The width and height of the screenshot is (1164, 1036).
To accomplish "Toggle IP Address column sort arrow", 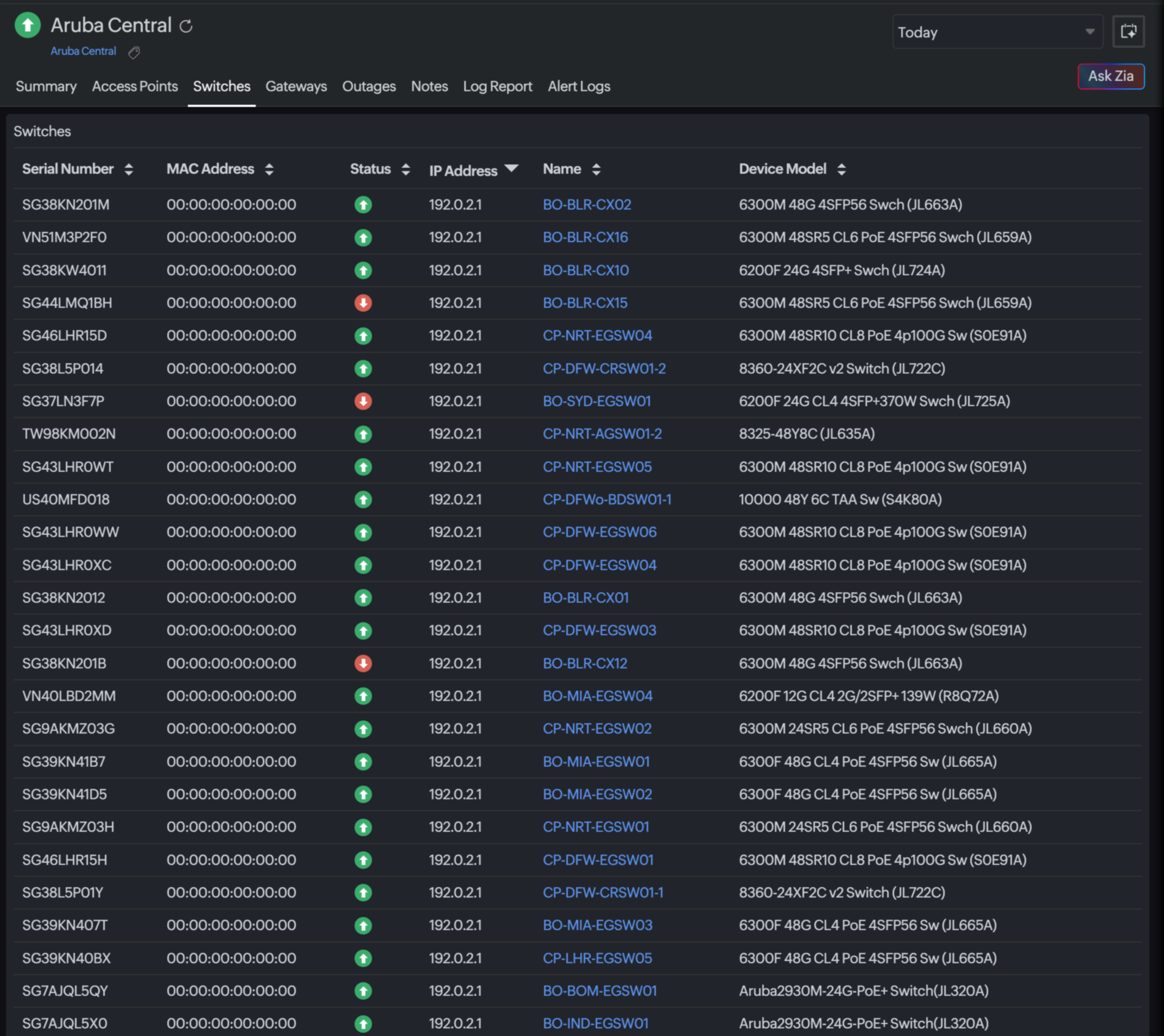I will tap(511, 168).
